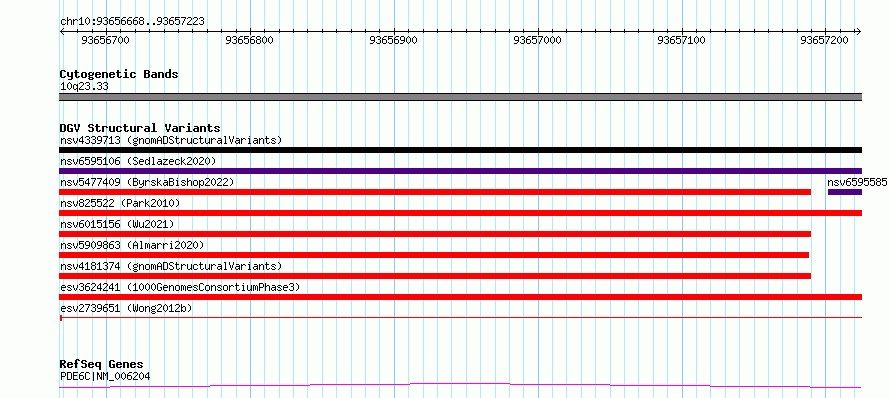890x398 pixels.
Task: Select the nsv6015156 Wu2021 red bar
Action: click(435, 234)
